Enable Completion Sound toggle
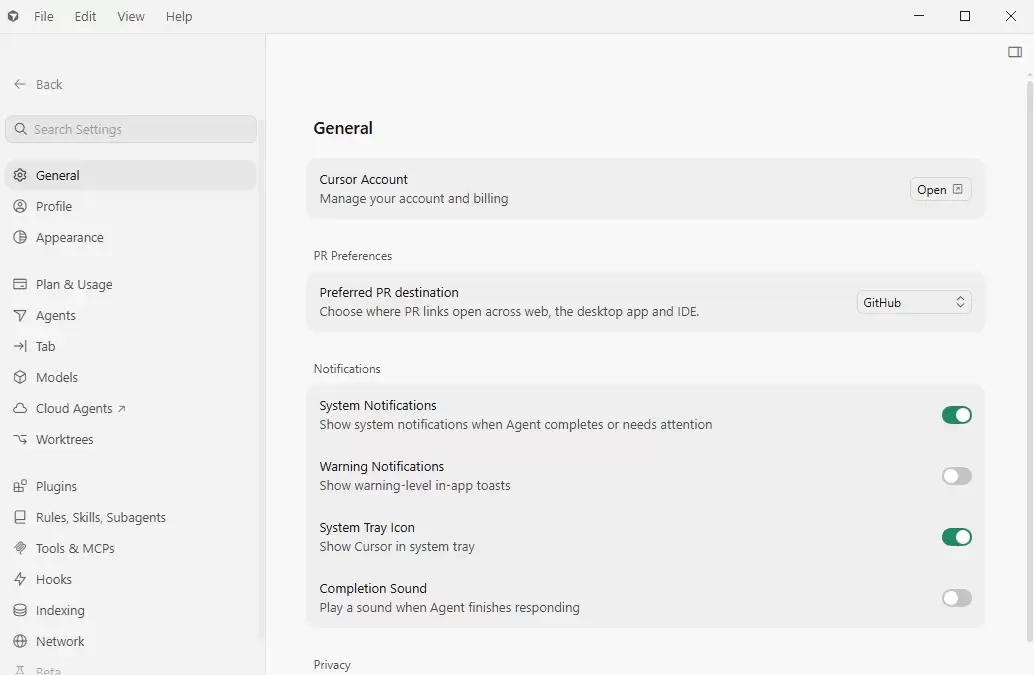This screenshot has height=675, width=1034. click(x=957, y=598)
